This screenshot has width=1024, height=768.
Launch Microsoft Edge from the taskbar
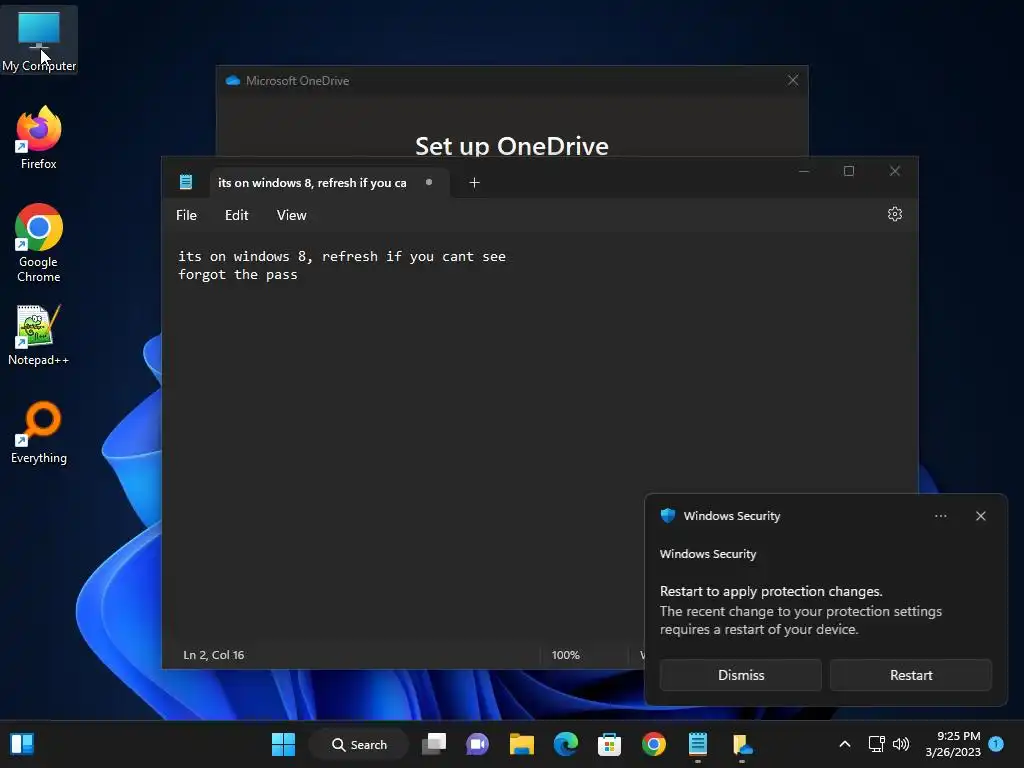(566, 744)
